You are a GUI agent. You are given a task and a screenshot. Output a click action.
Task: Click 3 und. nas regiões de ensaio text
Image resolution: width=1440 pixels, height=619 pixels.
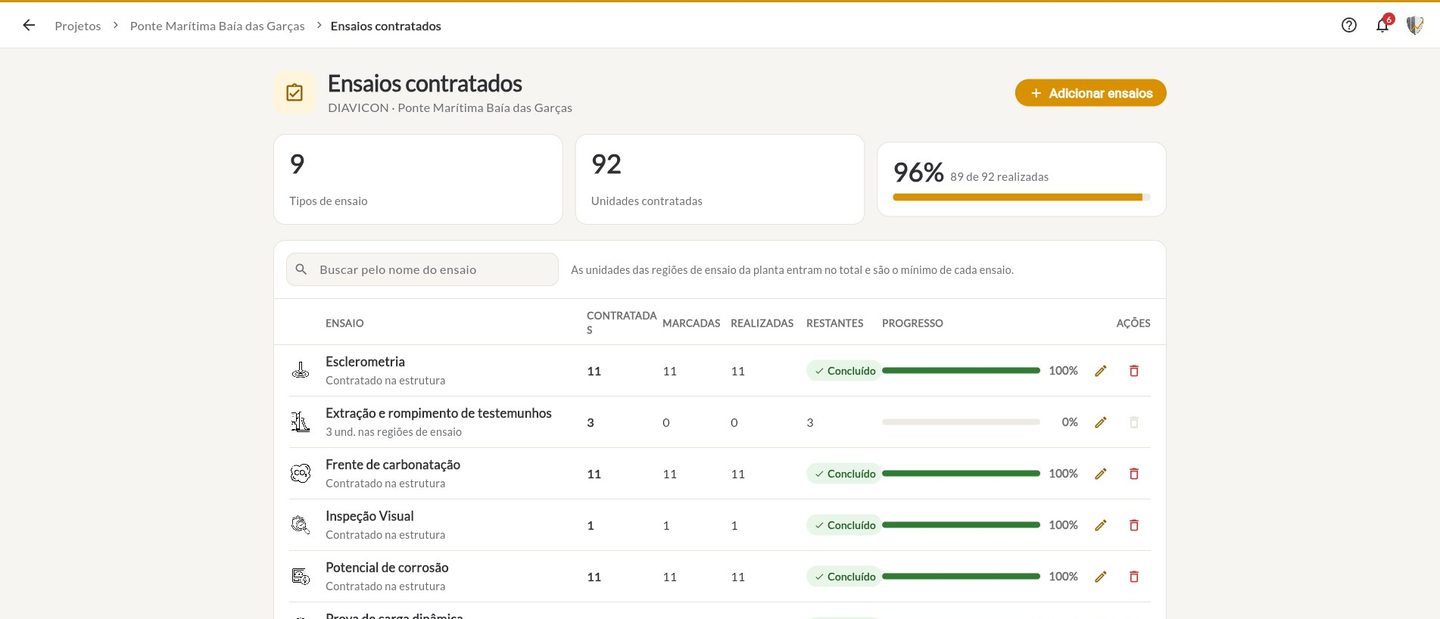(x=394, y=432)
